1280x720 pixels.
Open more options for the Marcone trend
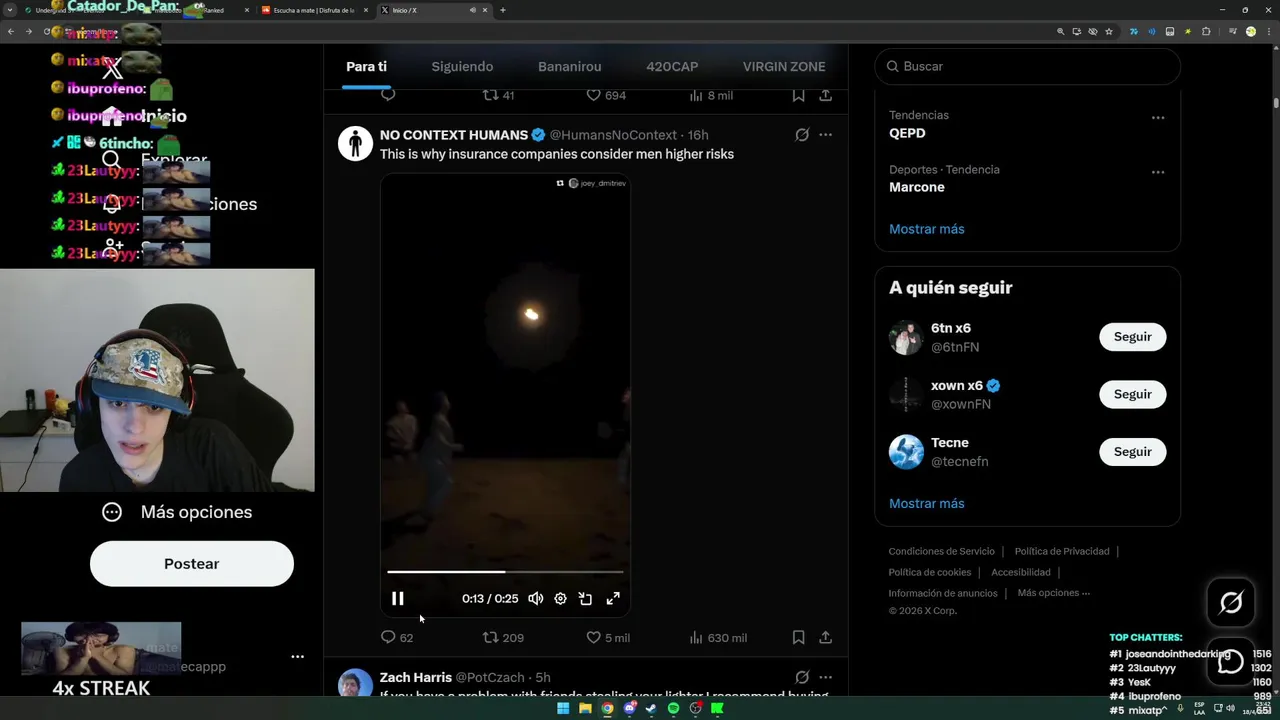(1157, 172)
